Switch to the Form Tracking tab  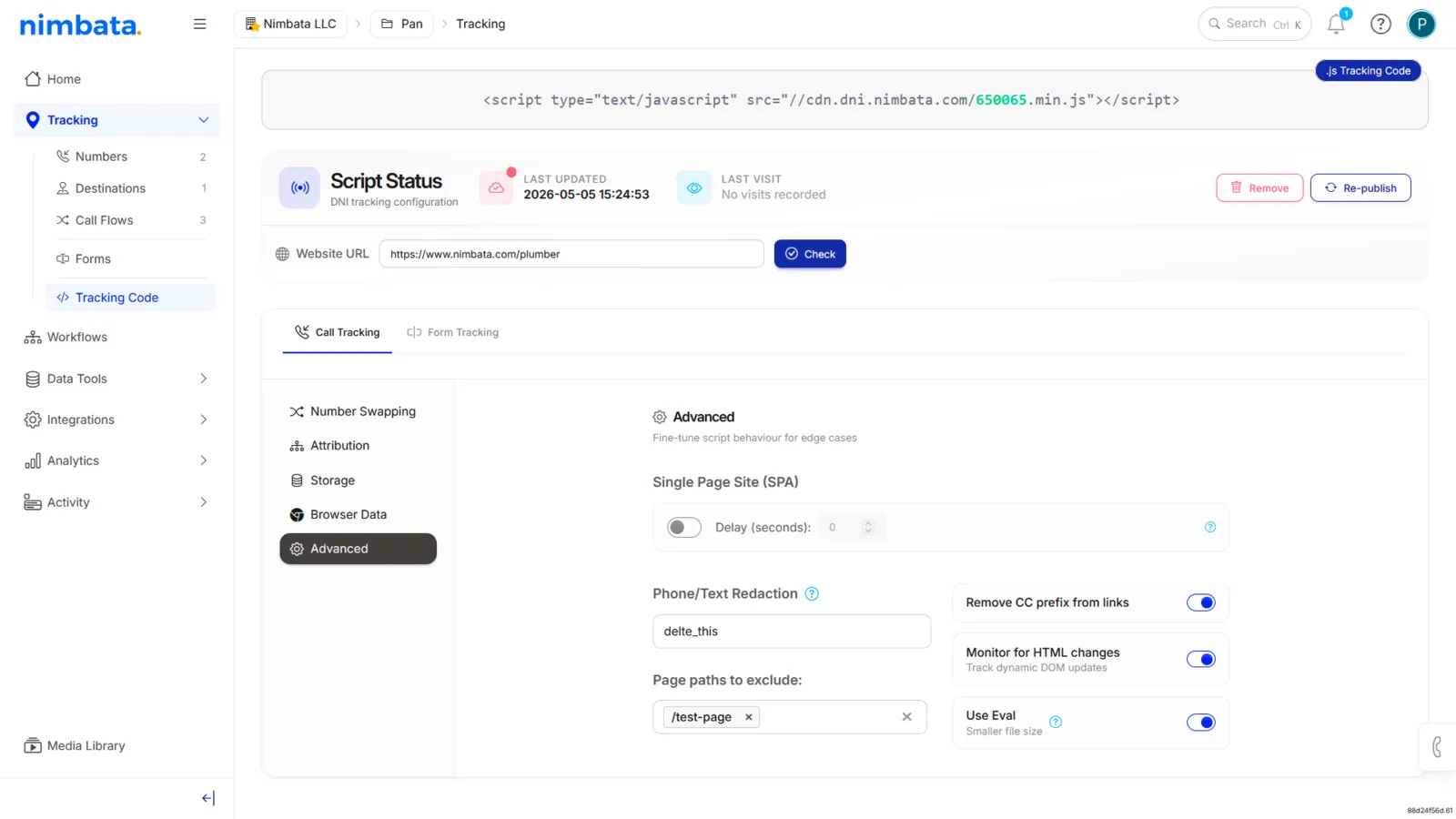click(453, 332)
